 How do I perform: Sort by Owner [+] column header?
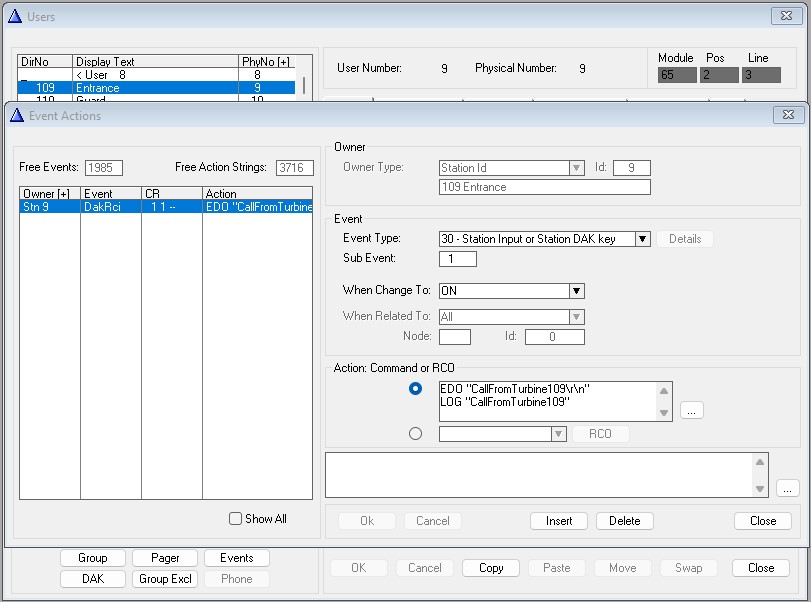click(x=49, y=194)
